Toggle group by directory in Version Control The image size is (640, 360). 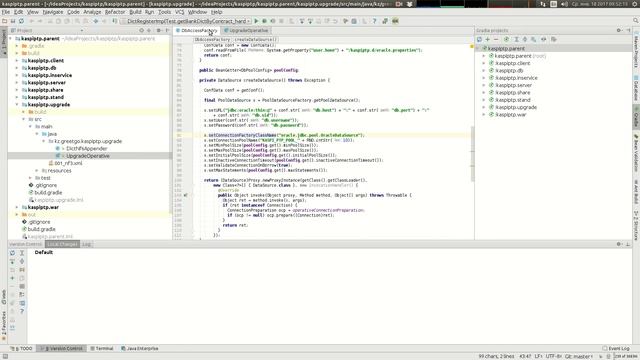22,270
